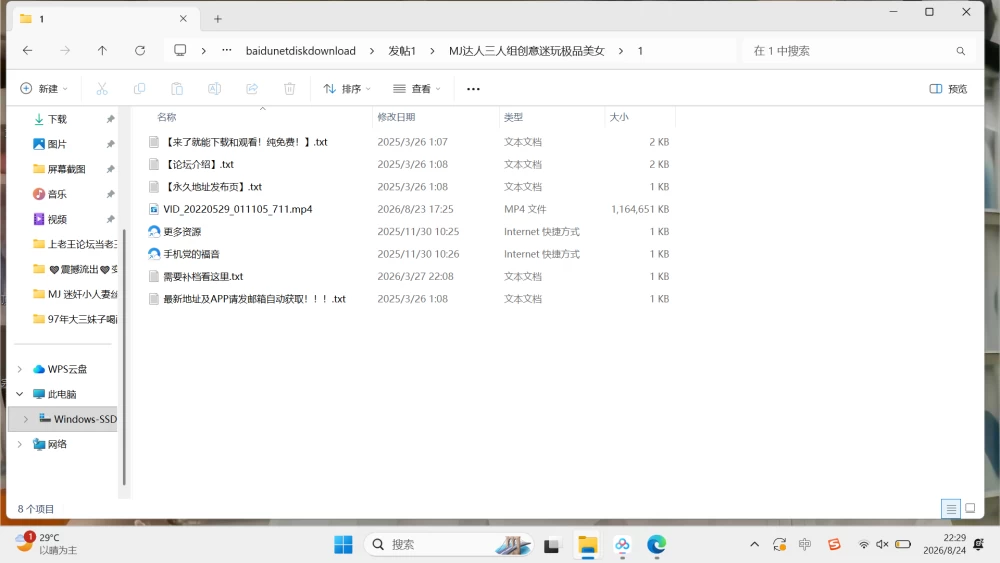Expand the WPS云盘 tree node
The width and height of the screenshot is (1000, 563).
(20, 369)
